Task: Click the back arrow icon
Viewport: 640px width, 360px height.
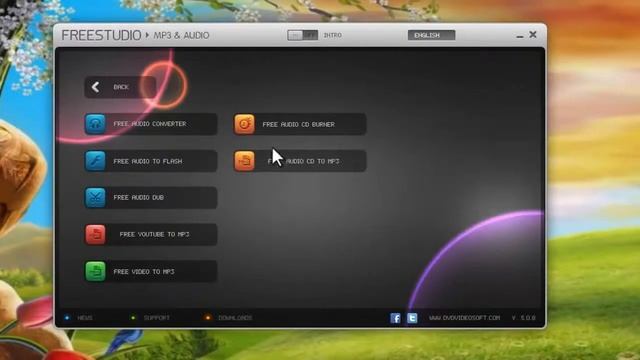Action: pyautogui.click(x=96, y=87)
